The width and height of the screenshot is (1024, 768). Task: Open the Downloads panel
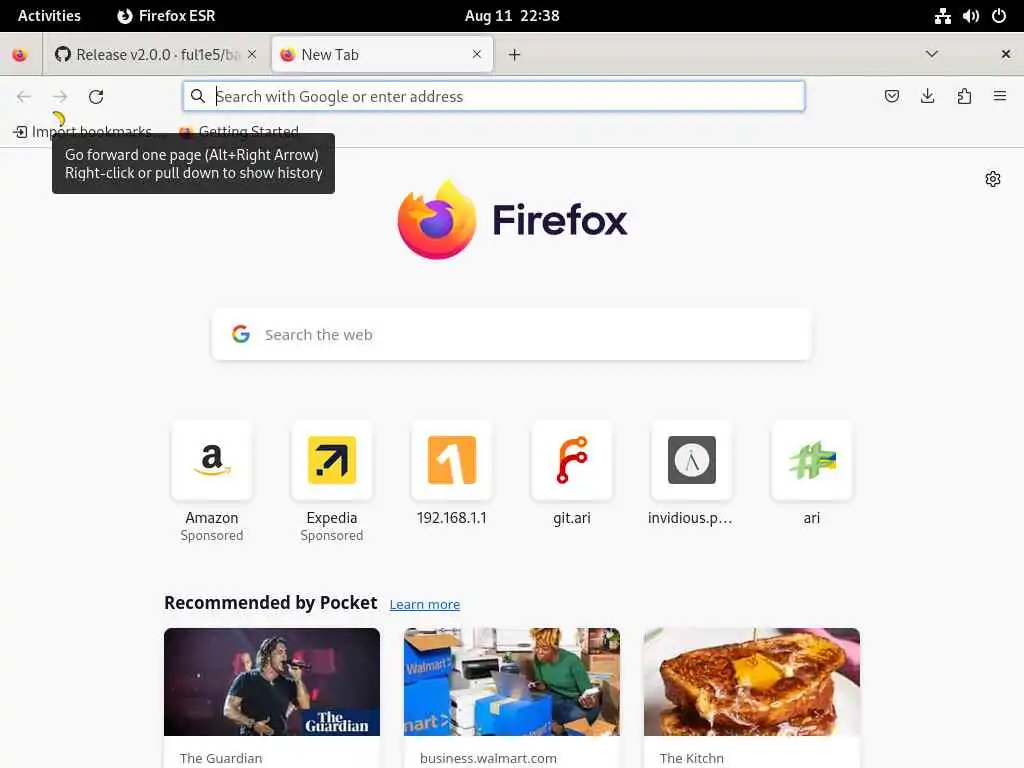point(927,97)
